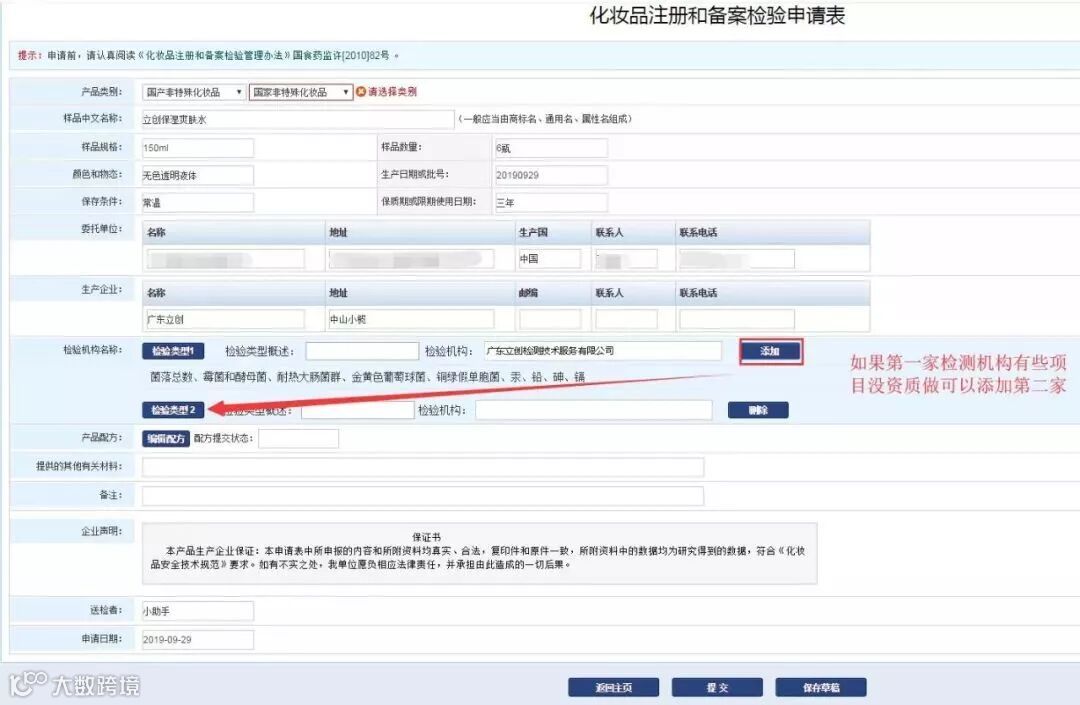1080x705 pixels.
Task: Click the 生产日期或批号 field 20190929
Action: tap(551, 175)
